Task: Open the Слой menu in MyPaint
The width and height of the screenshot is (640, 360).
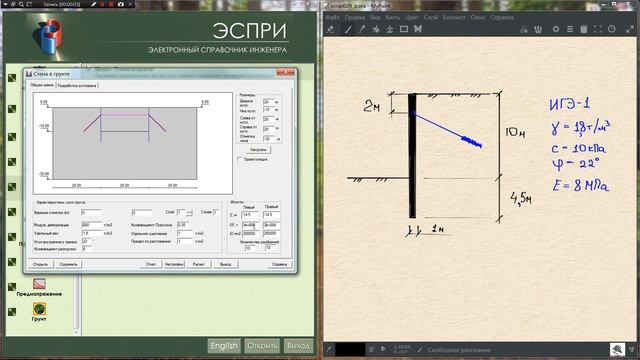Action: (x=430, y=18)
